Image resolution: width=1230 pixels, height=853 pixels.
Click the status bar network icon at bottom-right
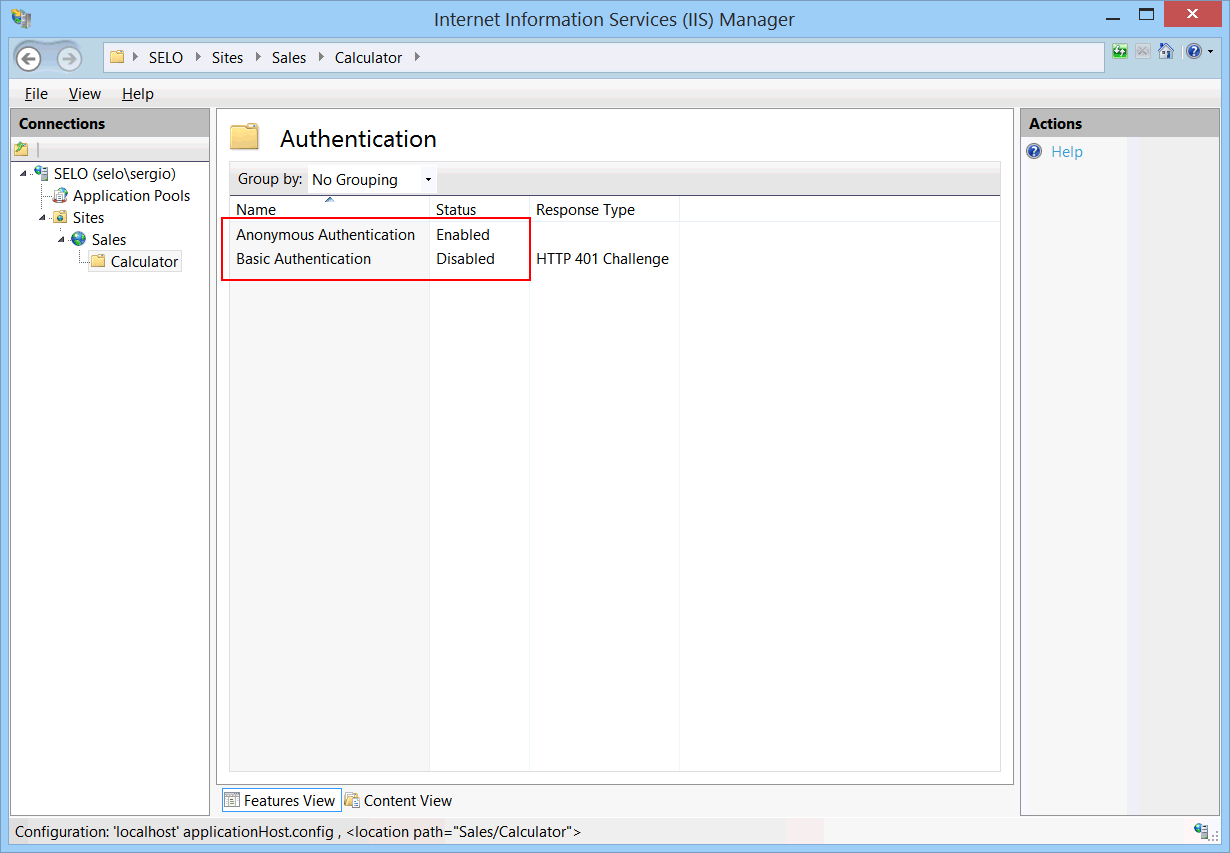pos(1202,830)
